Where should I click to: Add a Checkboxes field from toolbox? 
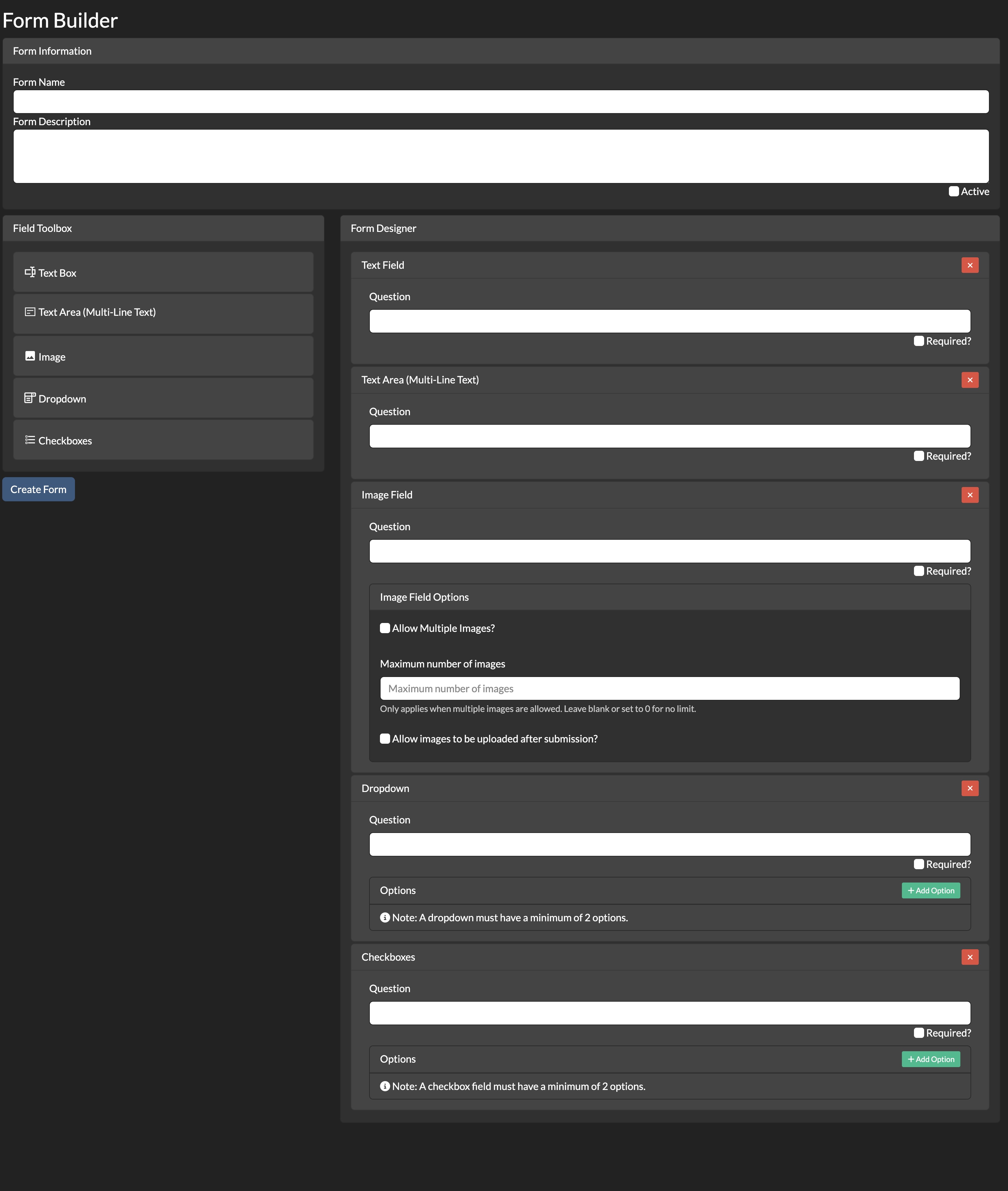click(163, 439)
